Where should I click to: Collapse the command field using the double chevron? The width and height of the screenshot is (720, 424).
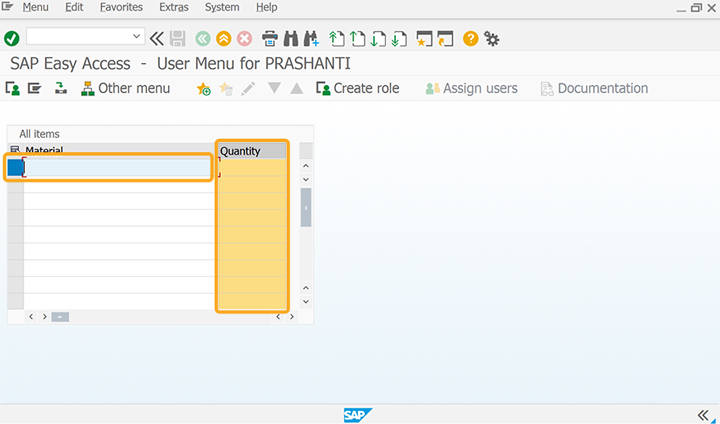pyautogui.click(x=157, y=39)
